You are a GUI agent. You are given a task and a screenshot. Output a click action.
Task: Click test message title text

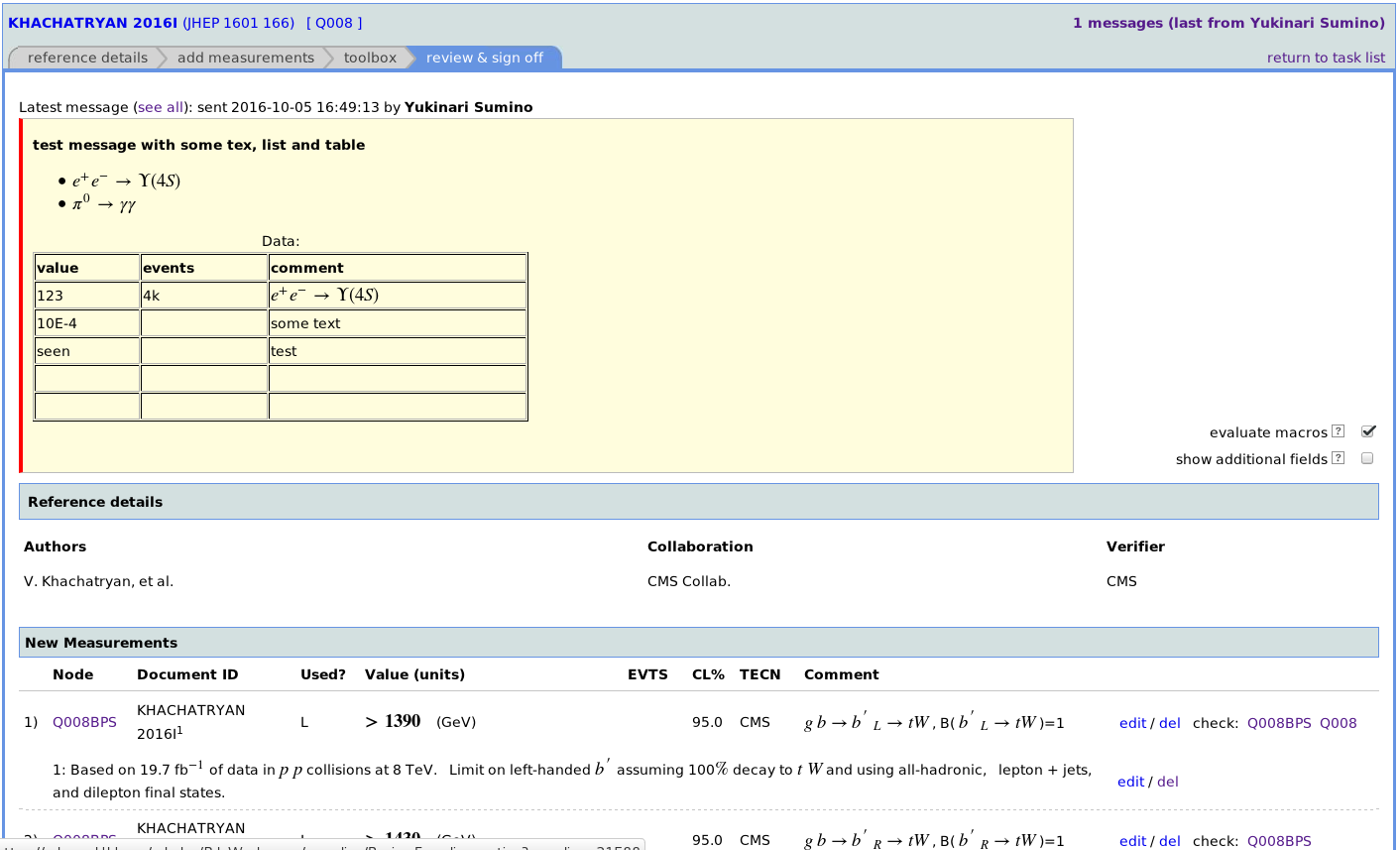(x=198, y=145)
